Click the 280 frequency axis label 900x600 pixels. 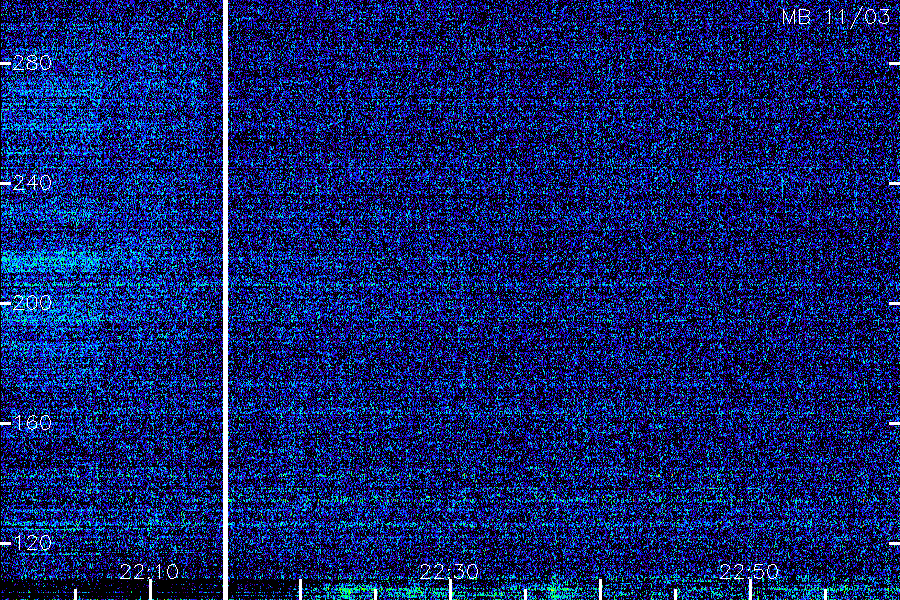tap(32, 63)
